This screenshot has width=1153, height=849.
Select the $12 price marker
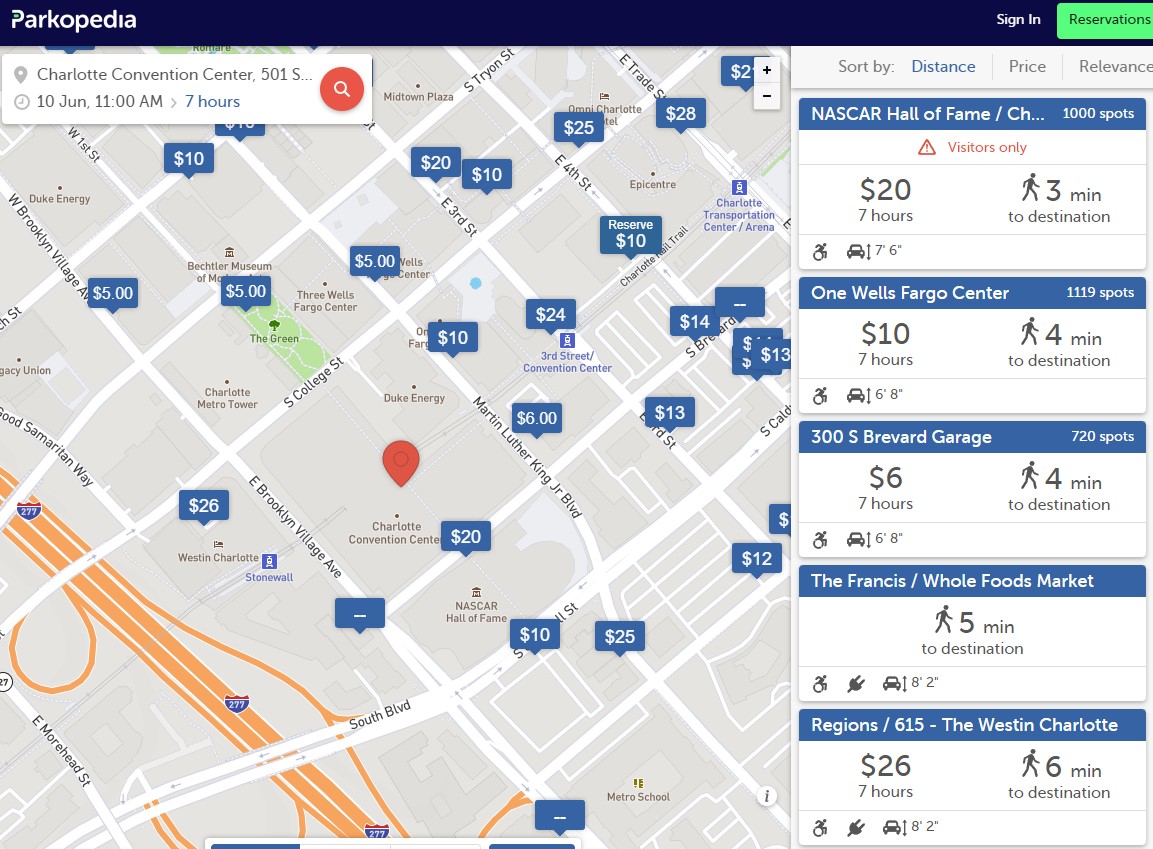click(757, 559)
